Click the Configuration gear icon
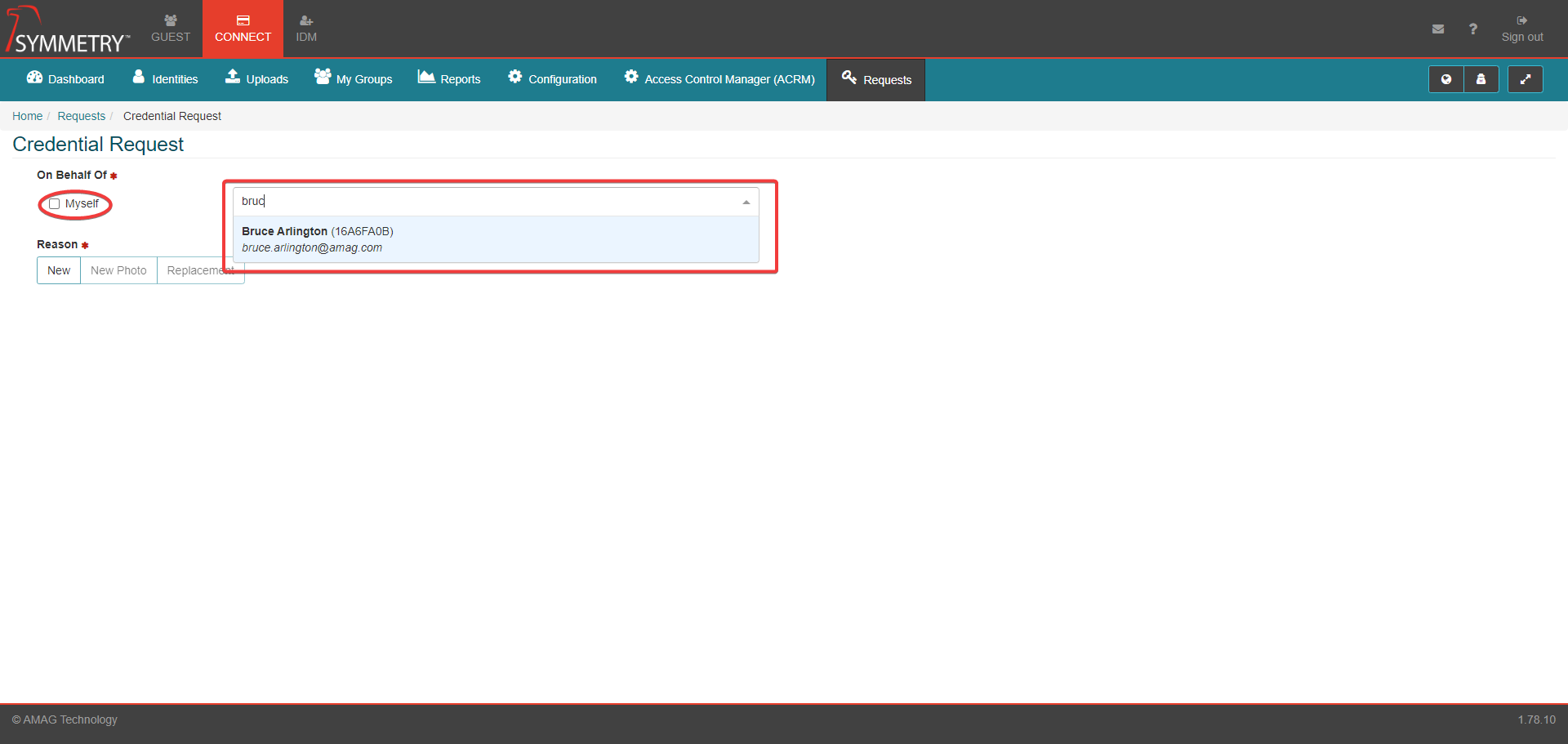Screen dimensions: 1568x744 pyautogui.click(x=514, y=76)
